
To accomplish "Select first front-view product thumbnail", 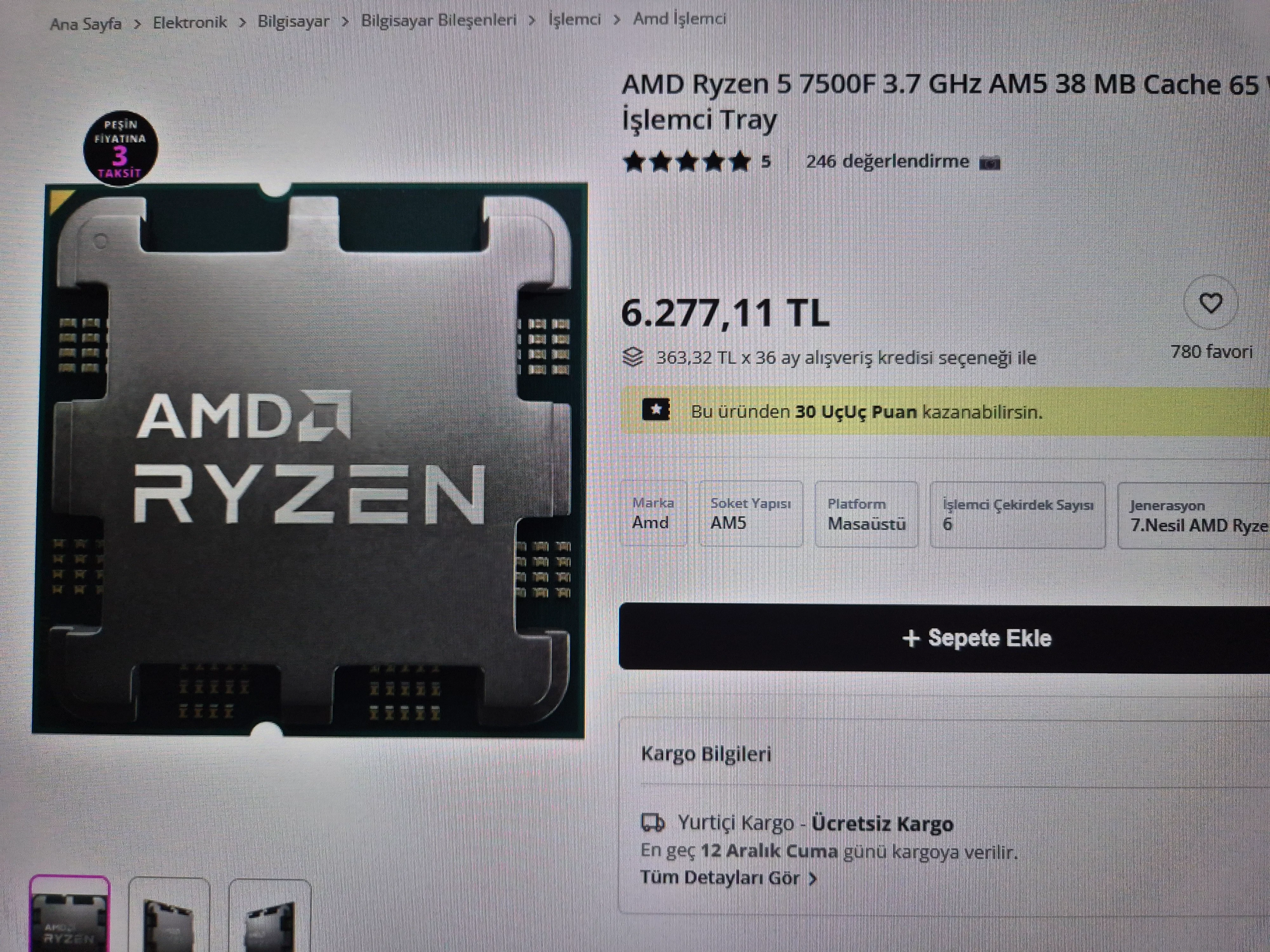I will (x=70, y=914).
